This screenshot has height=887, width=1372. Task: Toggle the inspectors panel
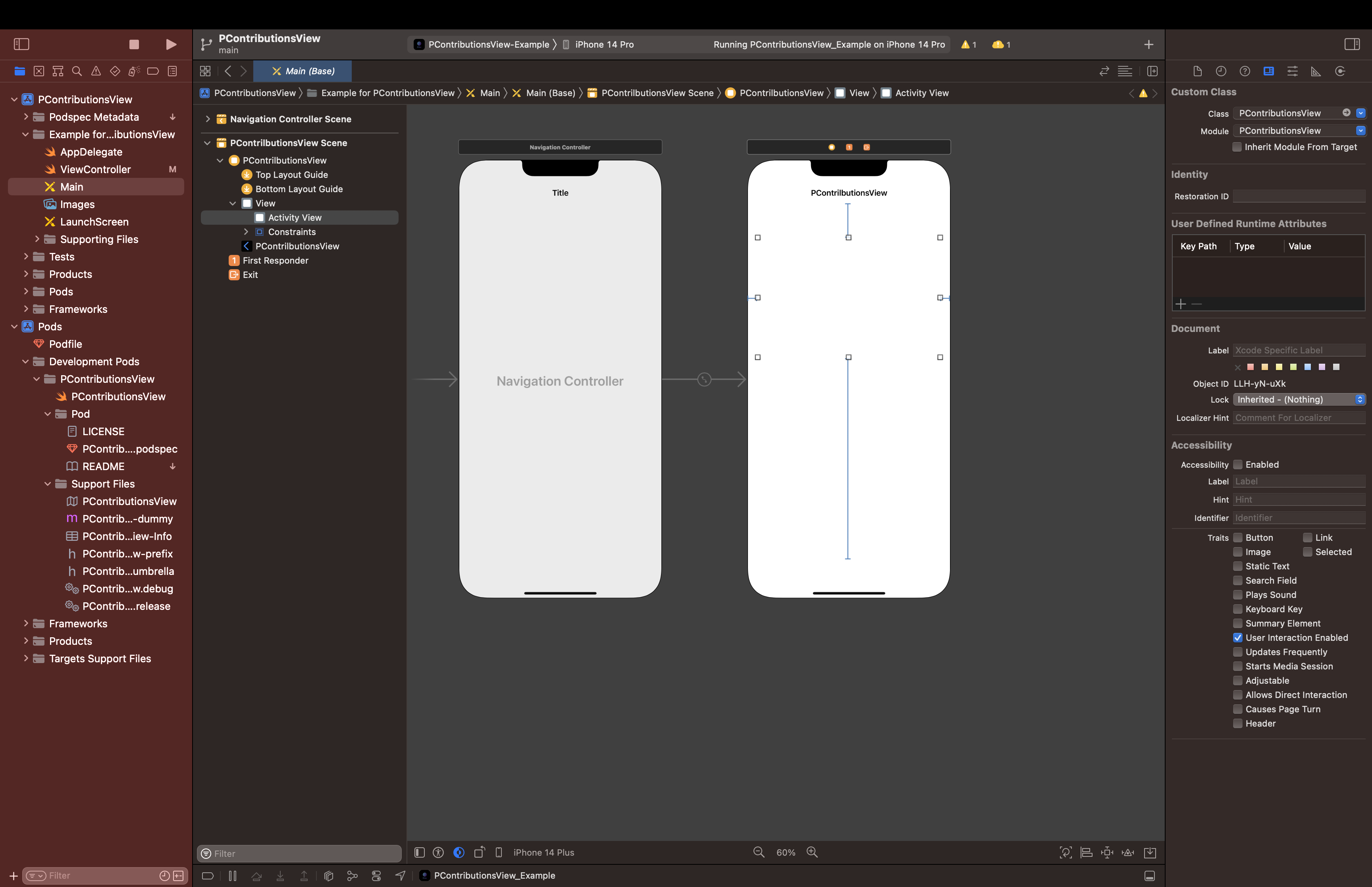(x=1352, y=44)
